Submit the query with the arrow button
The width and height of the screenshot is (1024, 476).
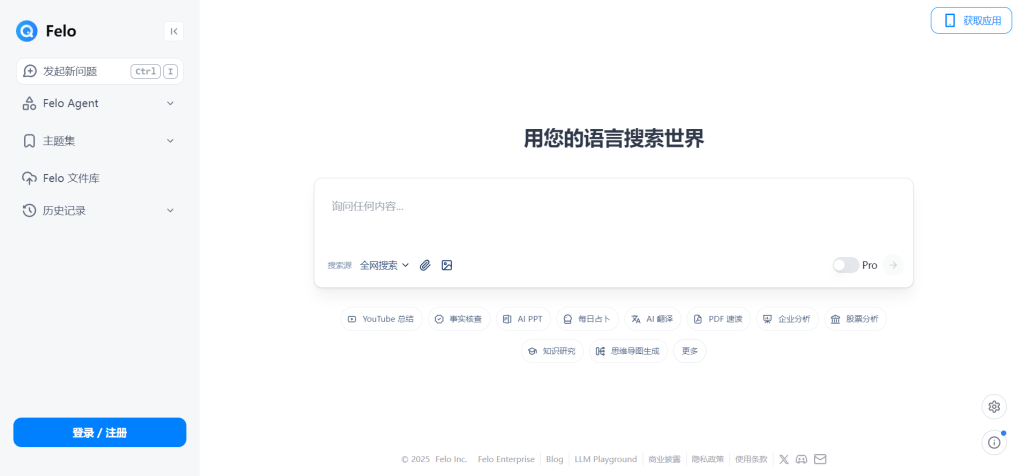pos(893,265)
